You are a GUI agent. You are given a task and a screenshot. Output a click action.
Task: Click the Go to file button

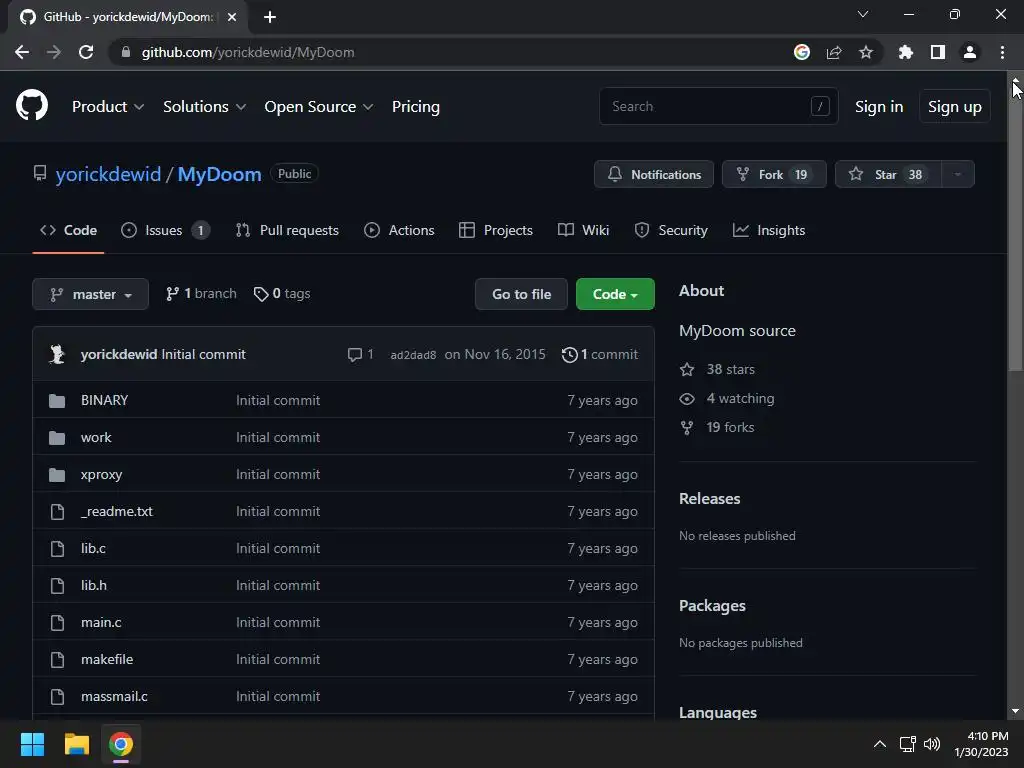pos(521,294)
